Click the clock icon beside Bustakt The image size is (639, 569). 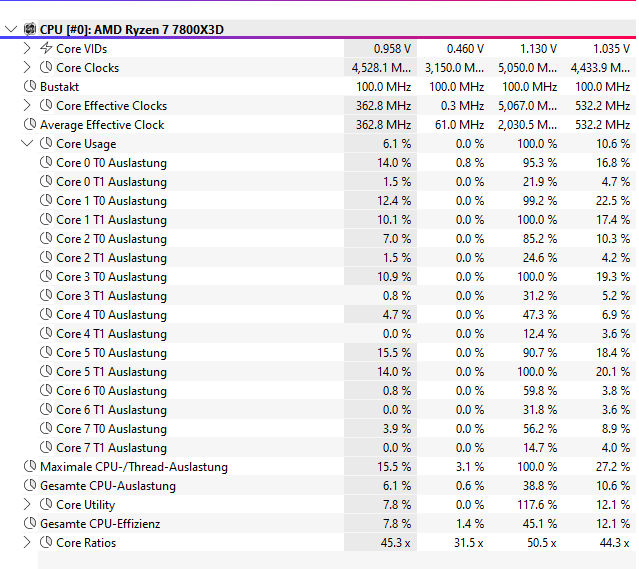30,86
